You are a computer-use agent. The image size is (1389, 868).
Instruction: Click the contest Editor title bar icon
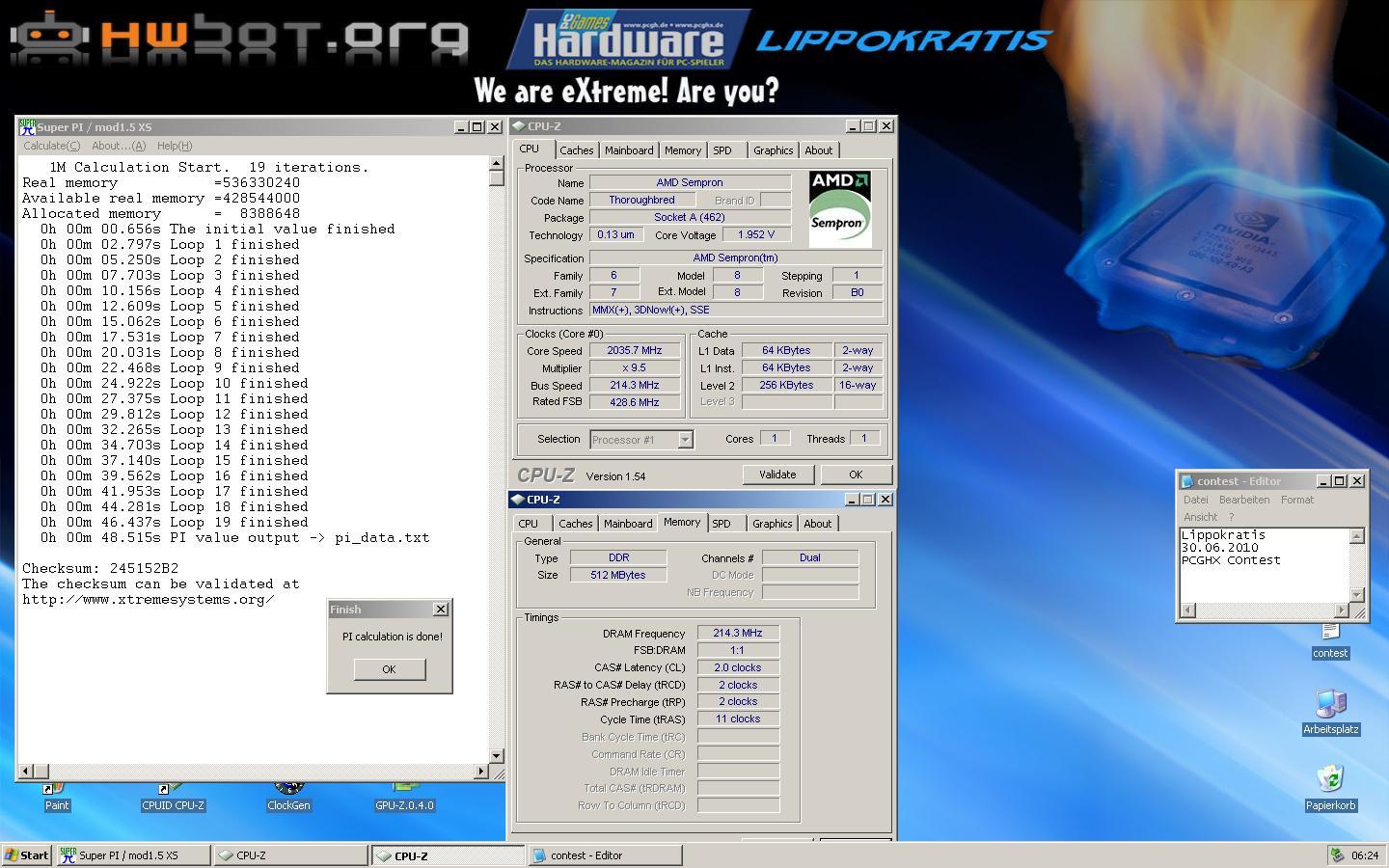point(1187,481)
